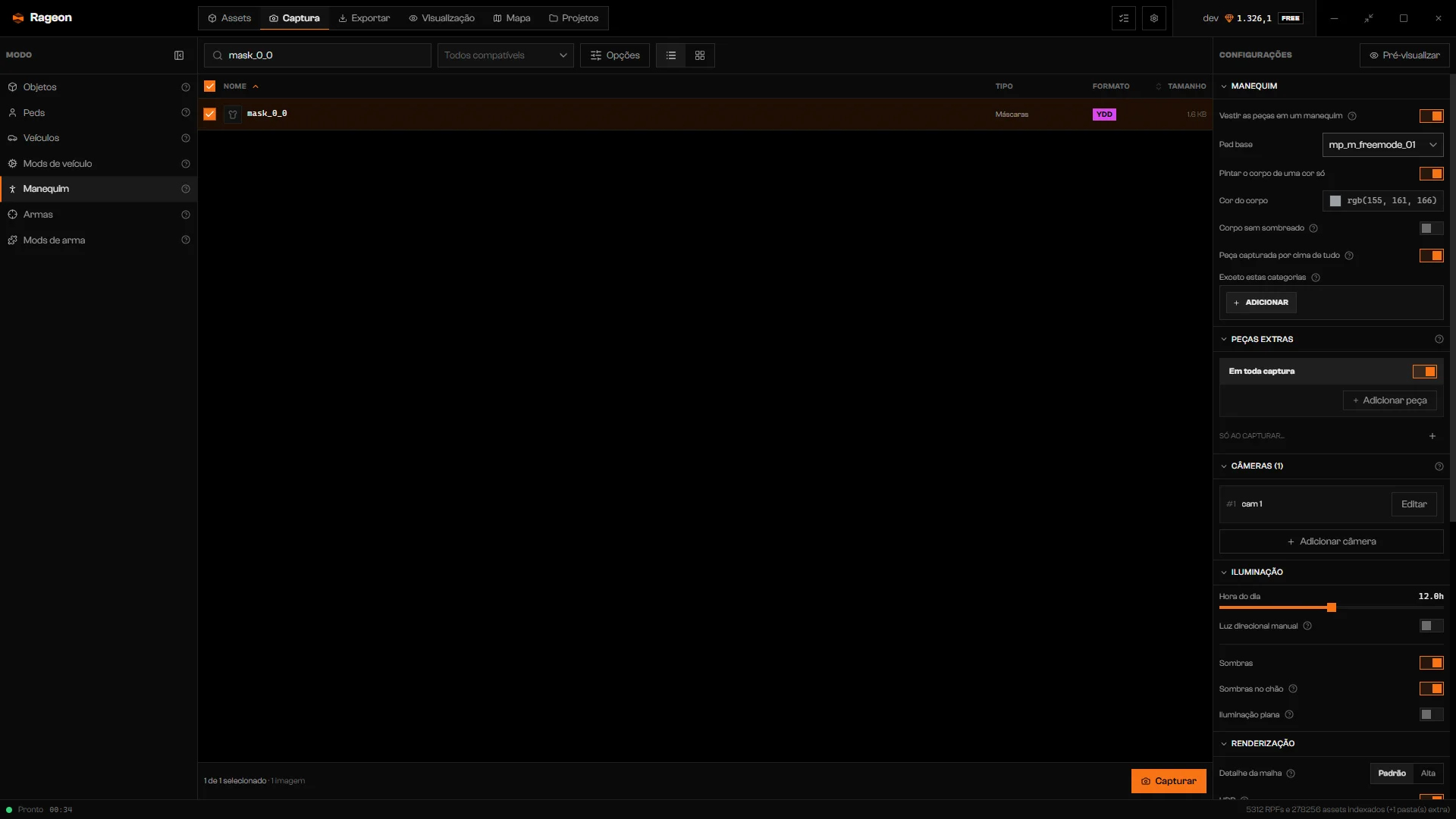The height and width of the screenshot is (819, 1456).
Task: Enable Corpo sem sombreado switch
Action: [x=1432, y=228]
